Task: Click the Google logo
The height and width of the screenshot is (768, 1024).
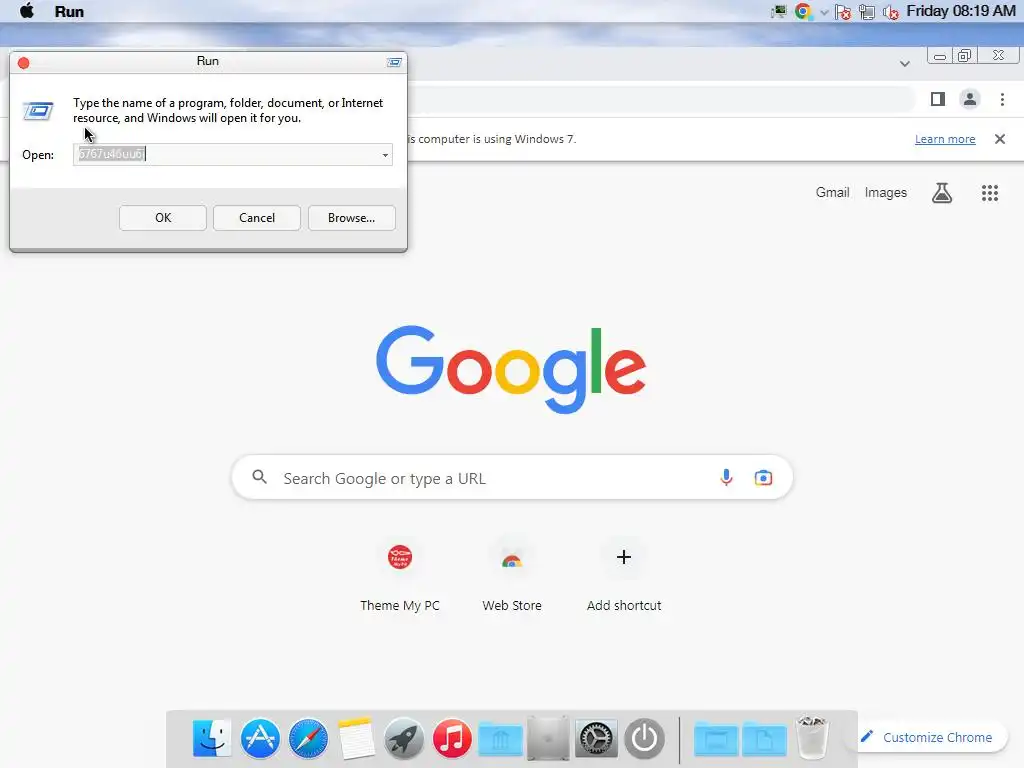Action: pos(511,369)
